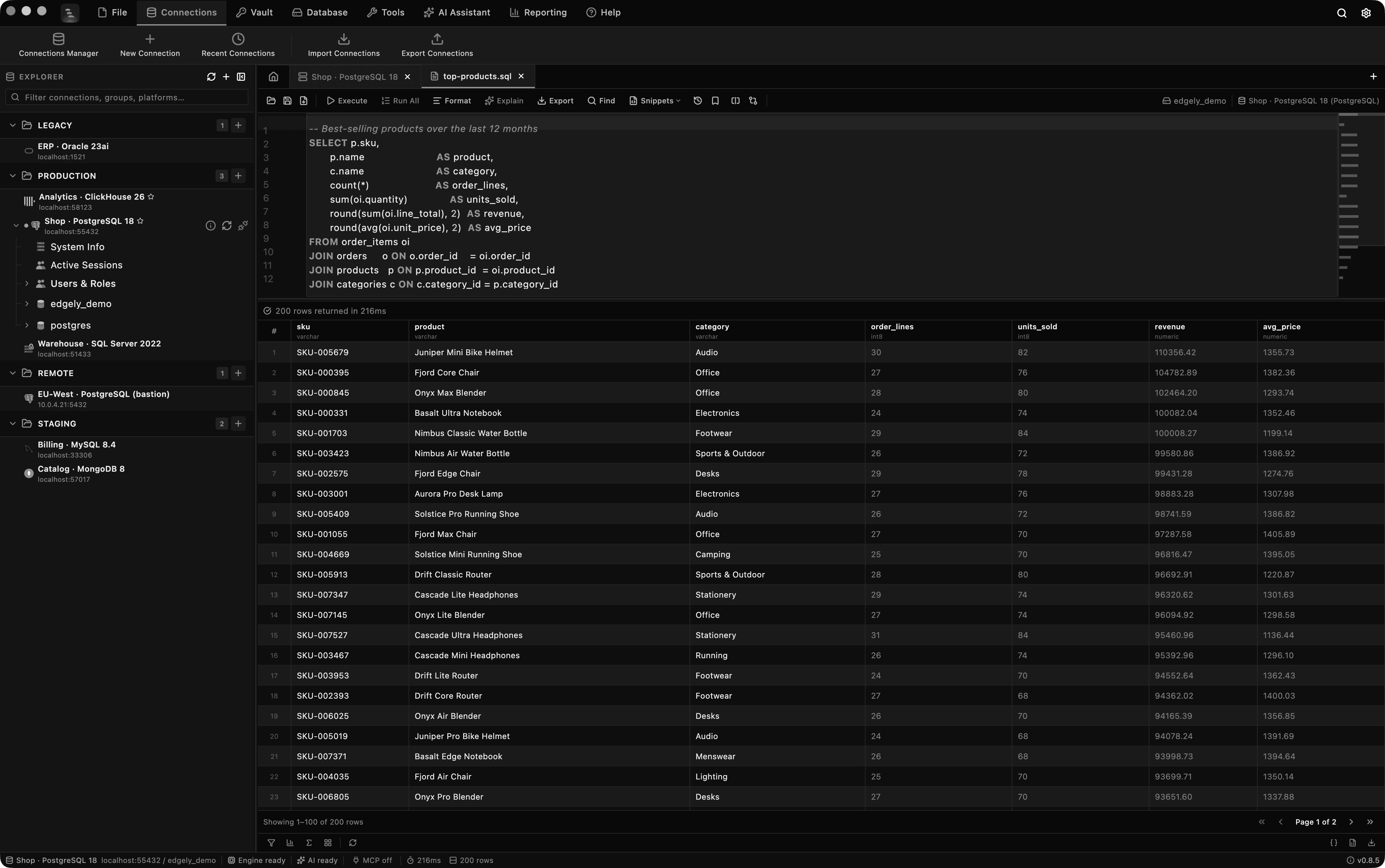
Task: Focus the Filter connections search field
Action: [127, 98]
